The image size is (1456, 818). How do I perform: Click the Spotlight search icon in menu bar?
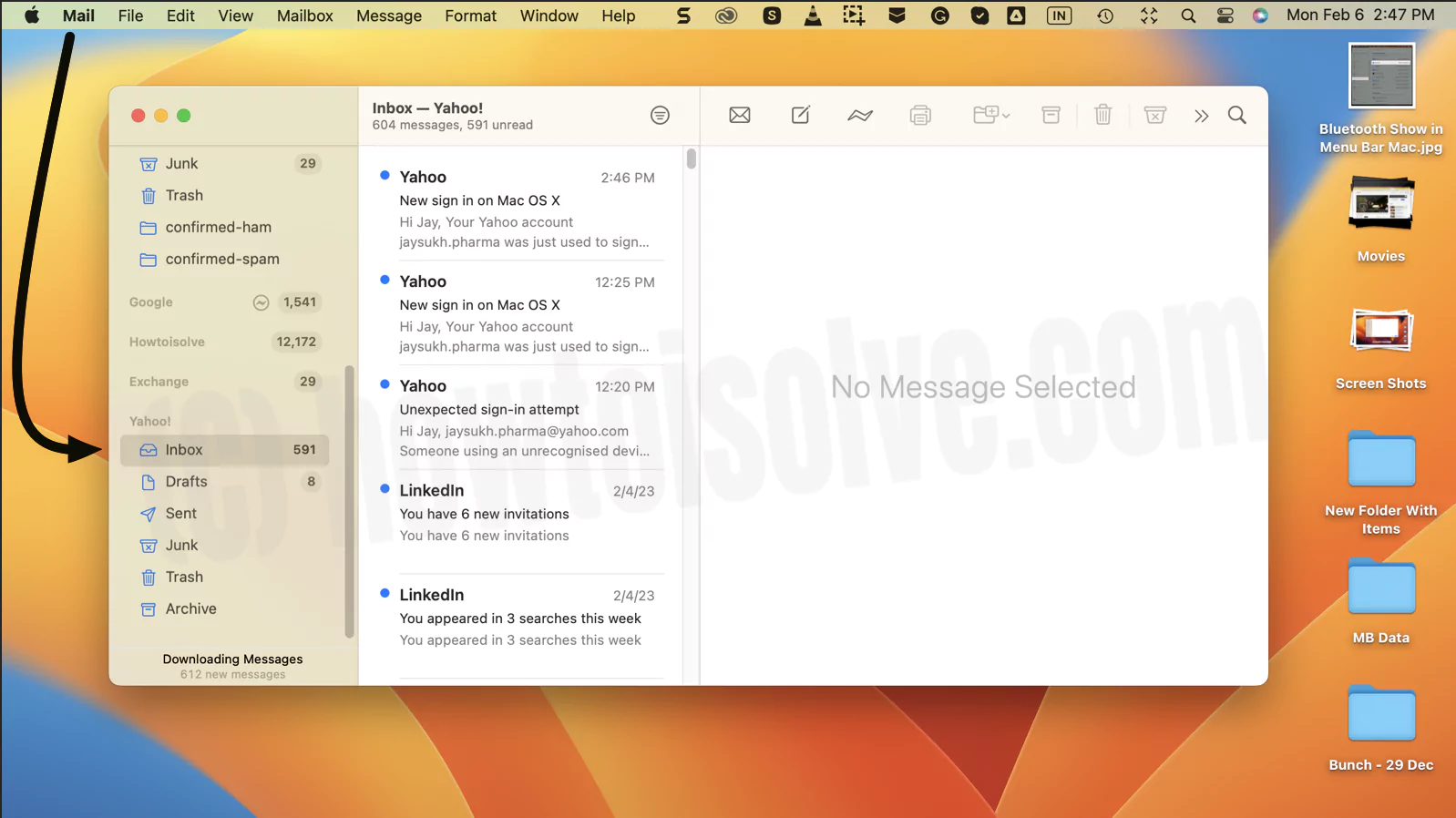click(1188, 15)
